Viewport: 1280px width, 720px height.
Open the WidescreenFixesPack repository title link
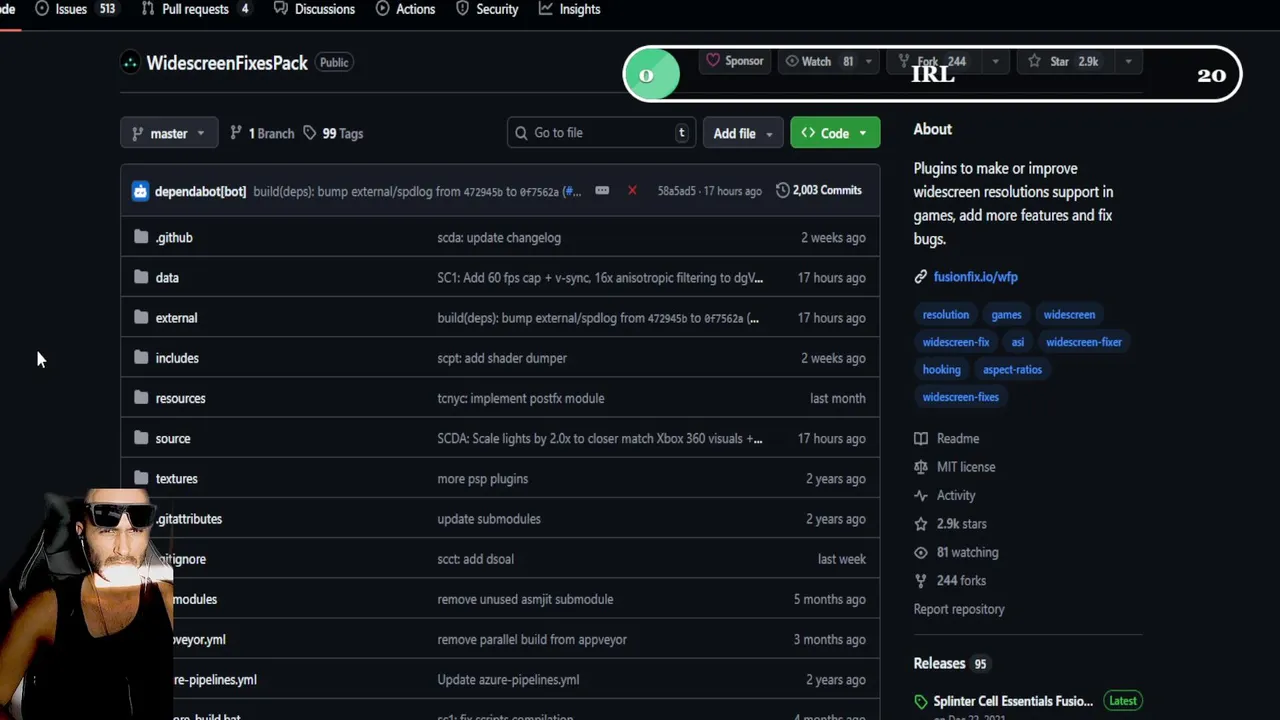227,63
